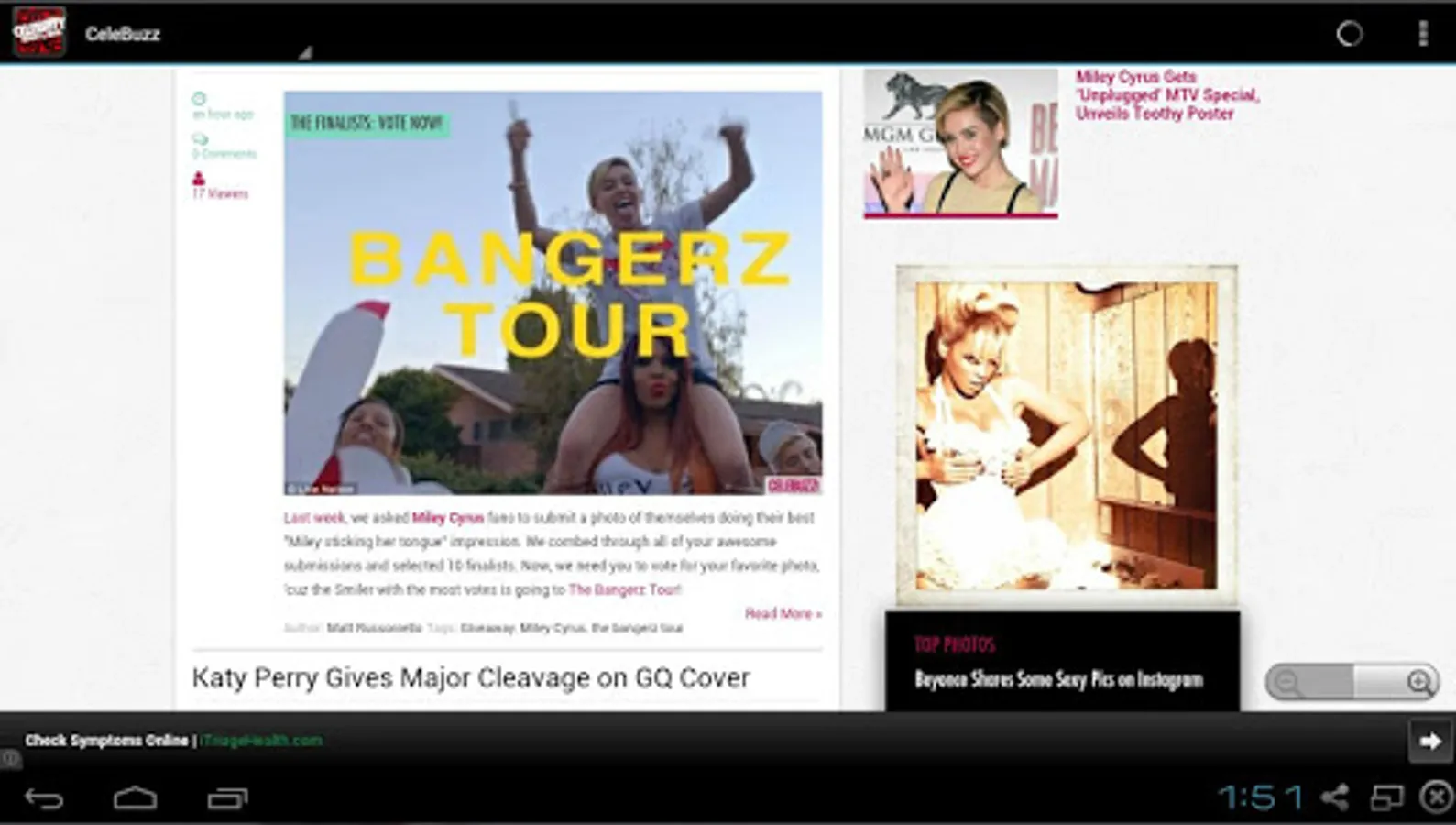Tap the Android home button
1456x825 pixels.
(x=135, y=798)
